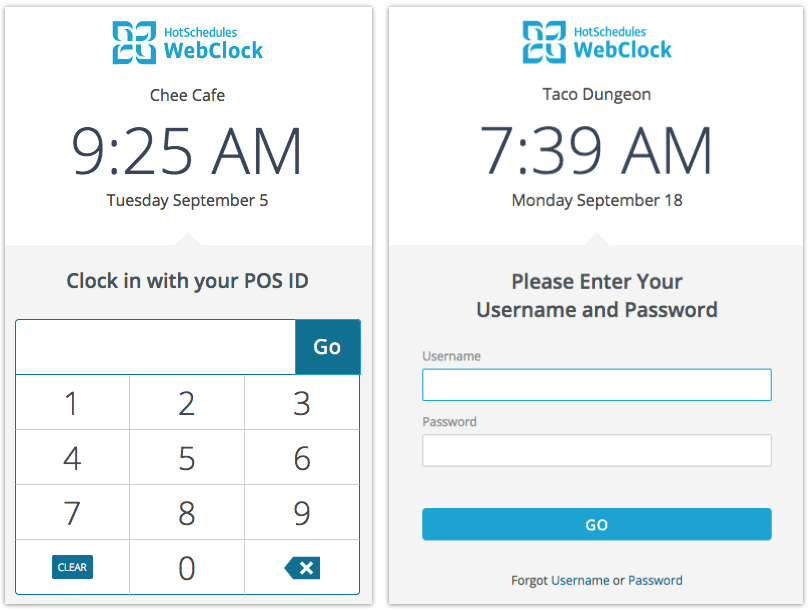Click the backspace icon on the keypad
Viewport: 811px width, 613px height.
(302, 568)
